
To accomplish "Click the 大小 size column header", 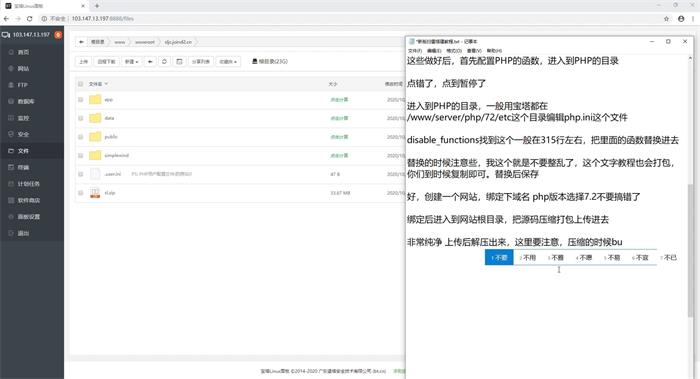I will pos(333,84).
